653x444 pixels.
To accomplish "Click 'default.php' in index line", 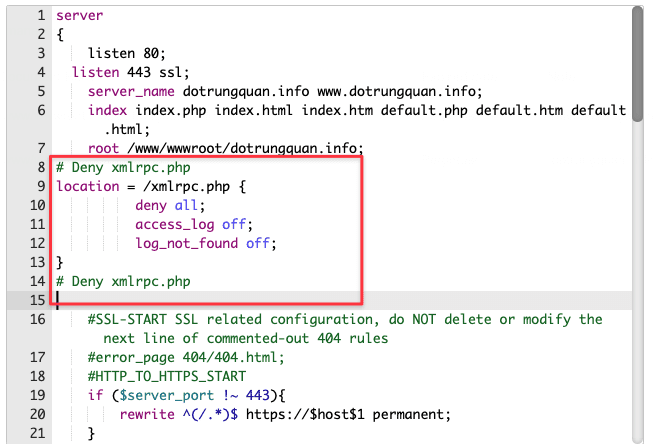I will tap(424, 110).
